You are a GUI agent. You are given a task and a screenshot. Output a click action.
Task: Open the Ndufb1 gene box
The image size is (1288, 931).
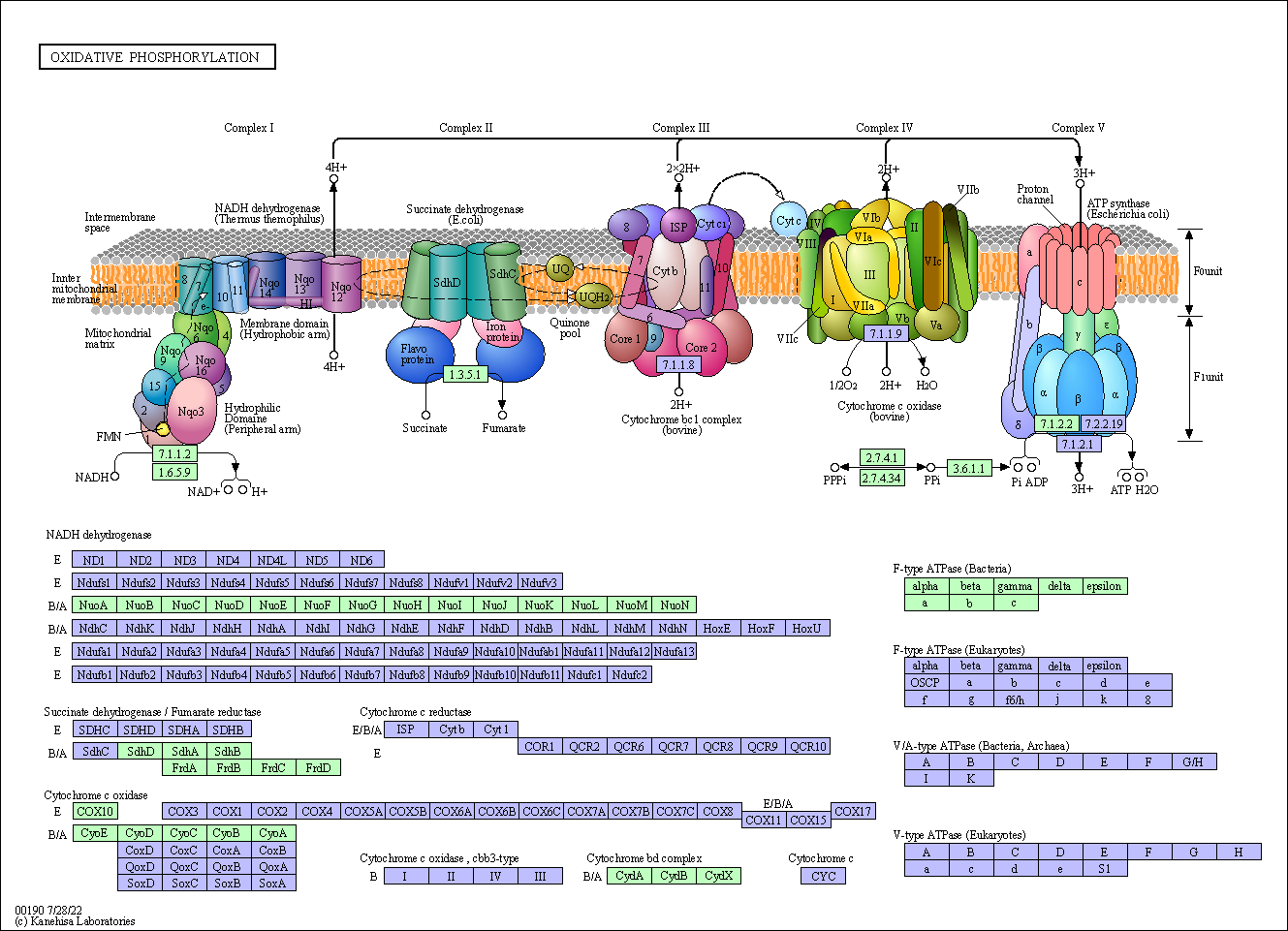95,674
